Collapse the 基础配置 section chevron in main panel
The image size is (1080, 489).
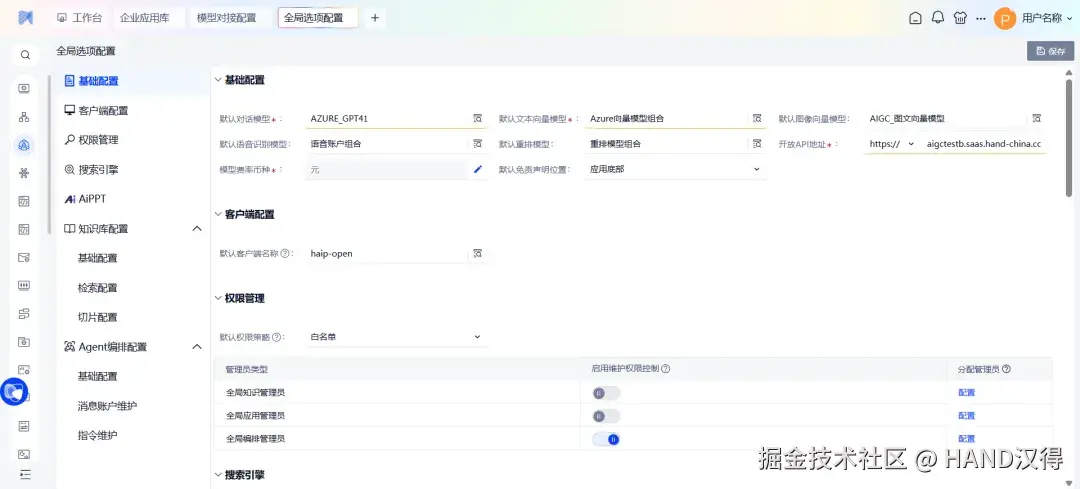pyautogui.click(x=218, y=80)
